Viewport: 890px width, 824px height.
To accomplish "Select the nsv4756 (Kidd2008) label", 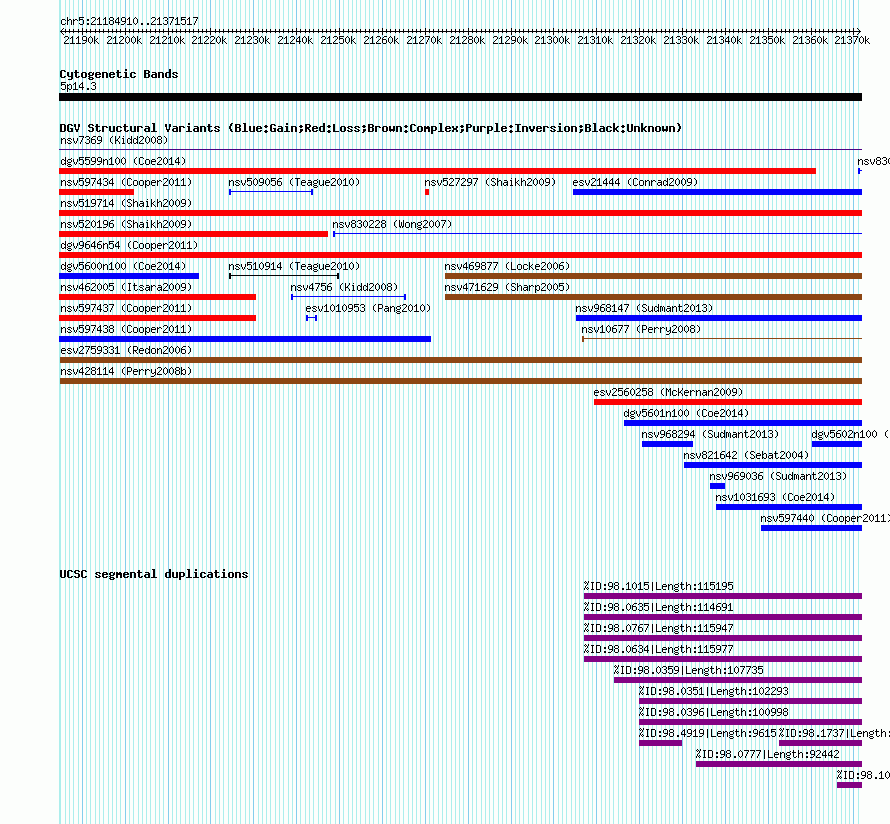I will (344, 287).
